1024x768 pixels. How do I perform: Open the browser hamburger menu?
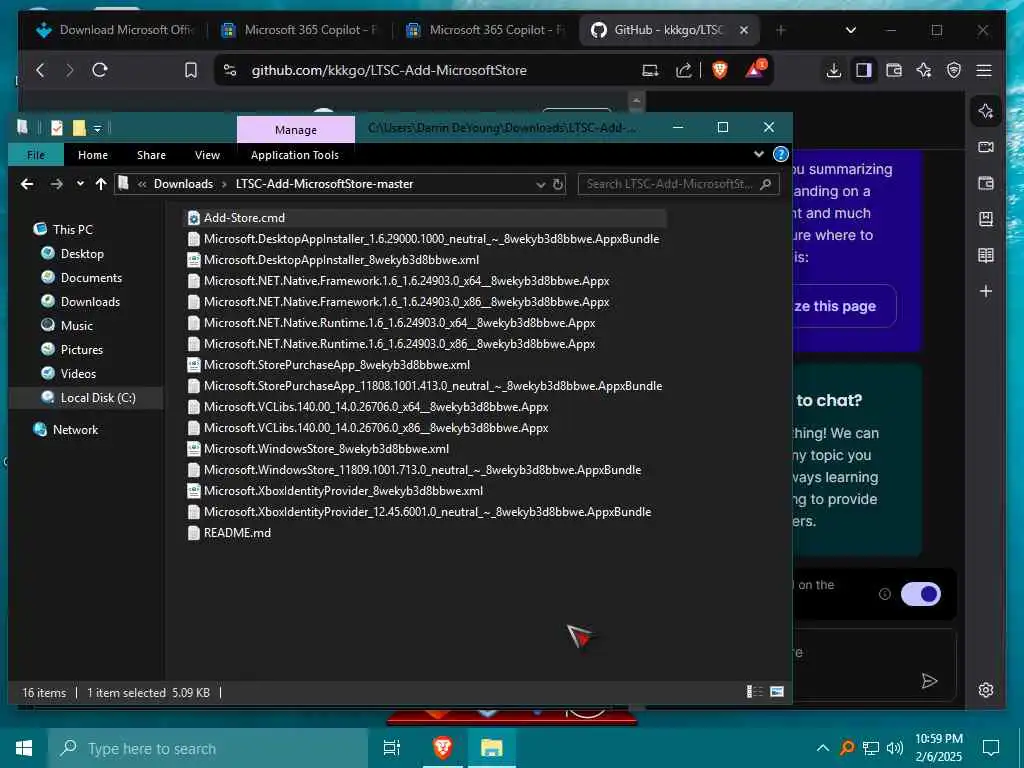point(984,70)
